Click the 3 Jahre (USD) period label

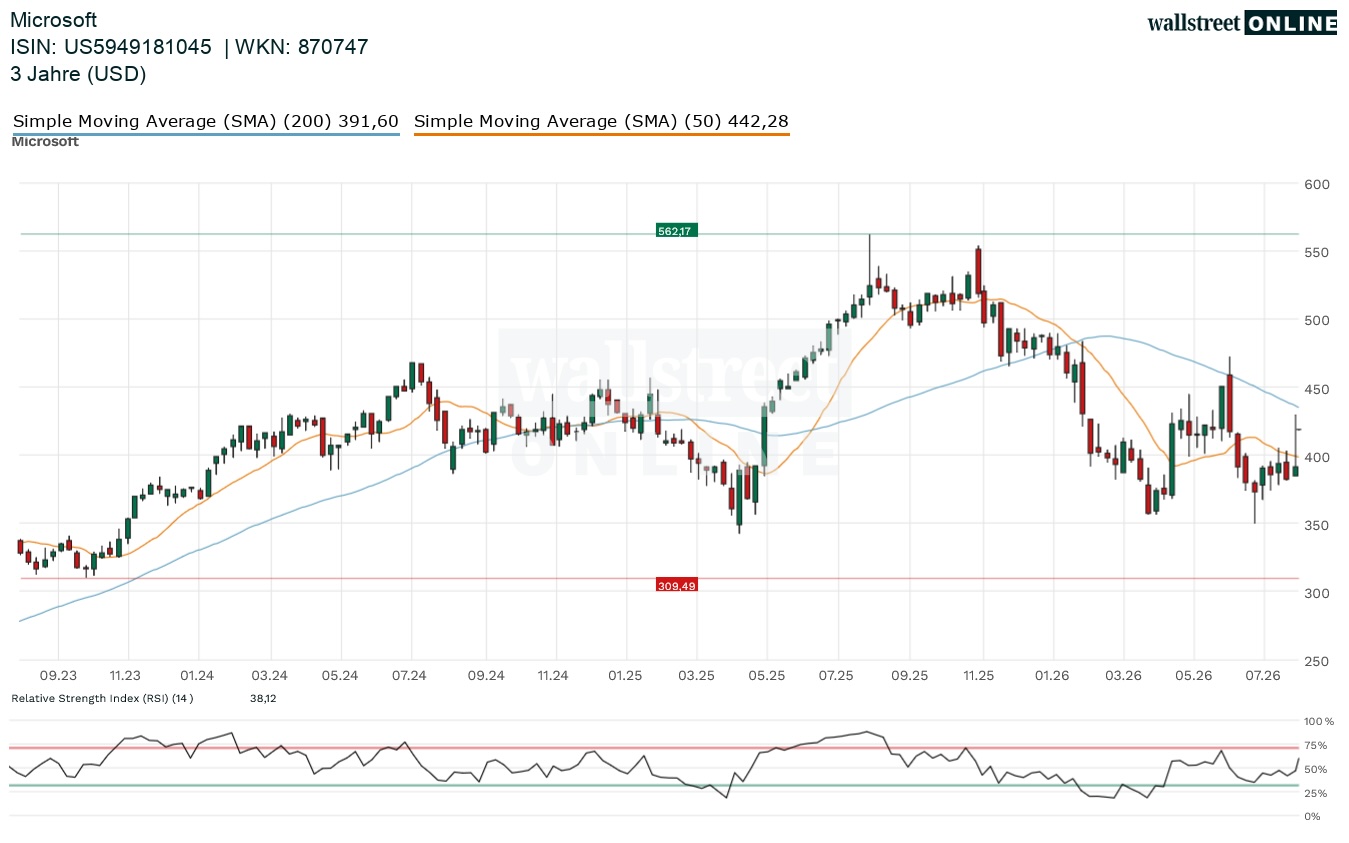(78, 73)
